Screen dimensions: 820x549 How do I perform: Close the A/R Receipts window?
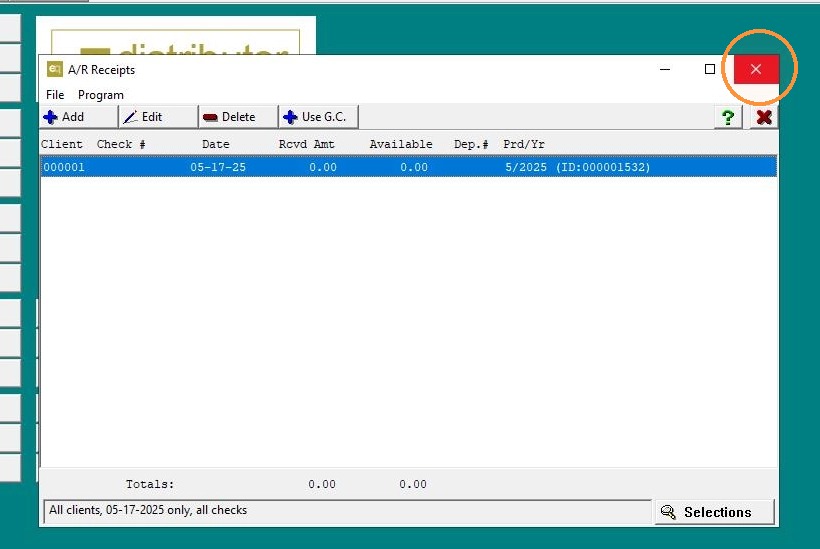[756, 69]
